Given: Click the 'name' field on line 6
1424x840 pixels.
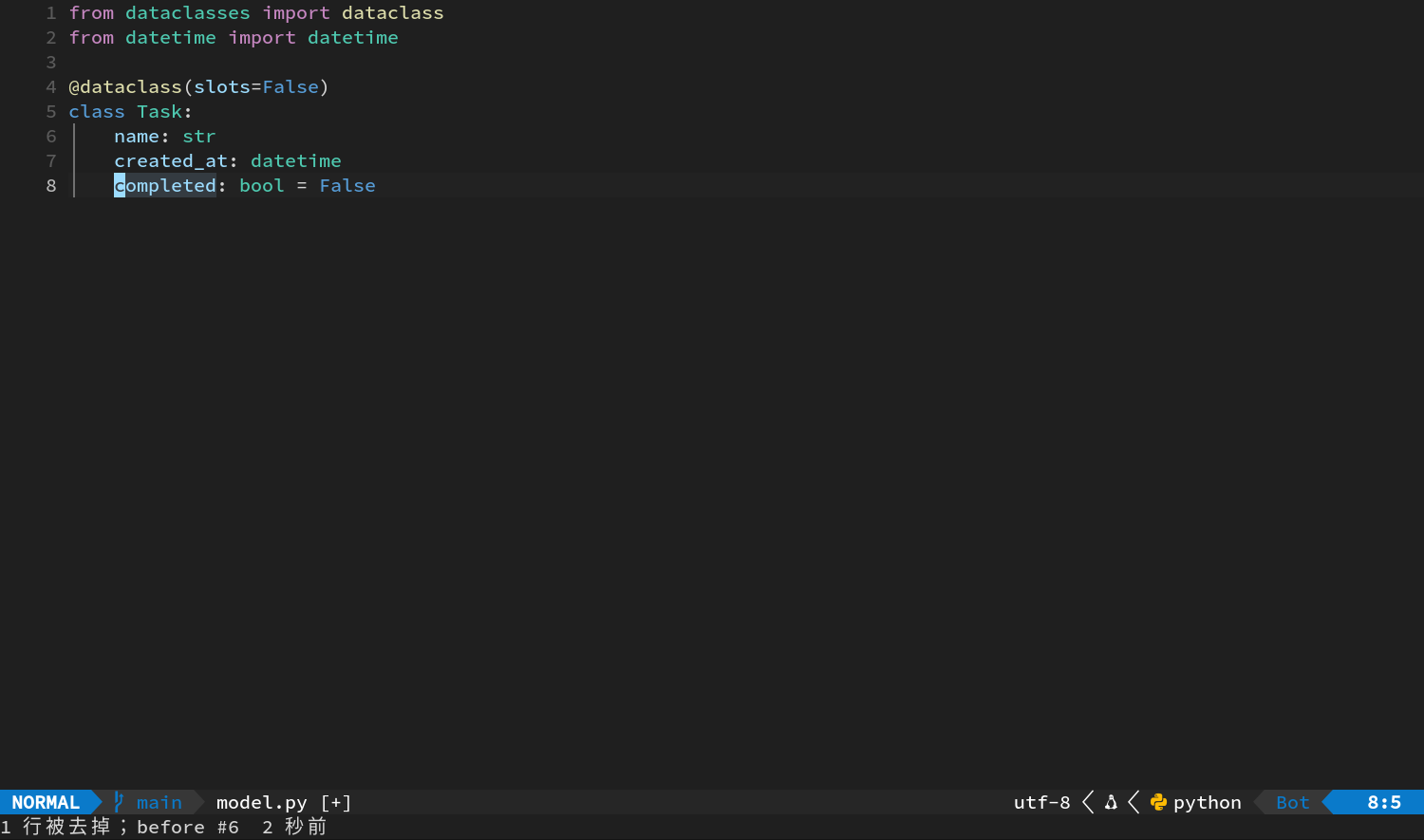Looking at the screenshot, I should [x=137, y=137].
